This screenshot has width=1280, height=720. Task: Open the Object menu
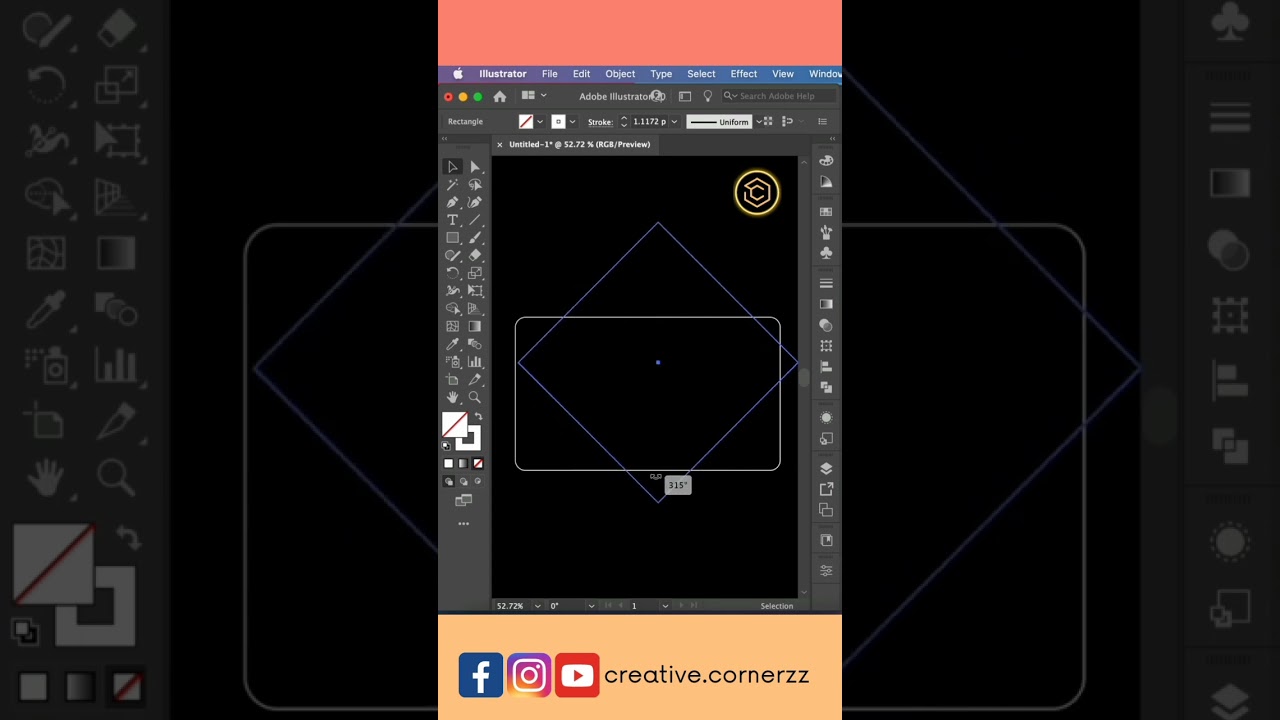coord(620,74)
